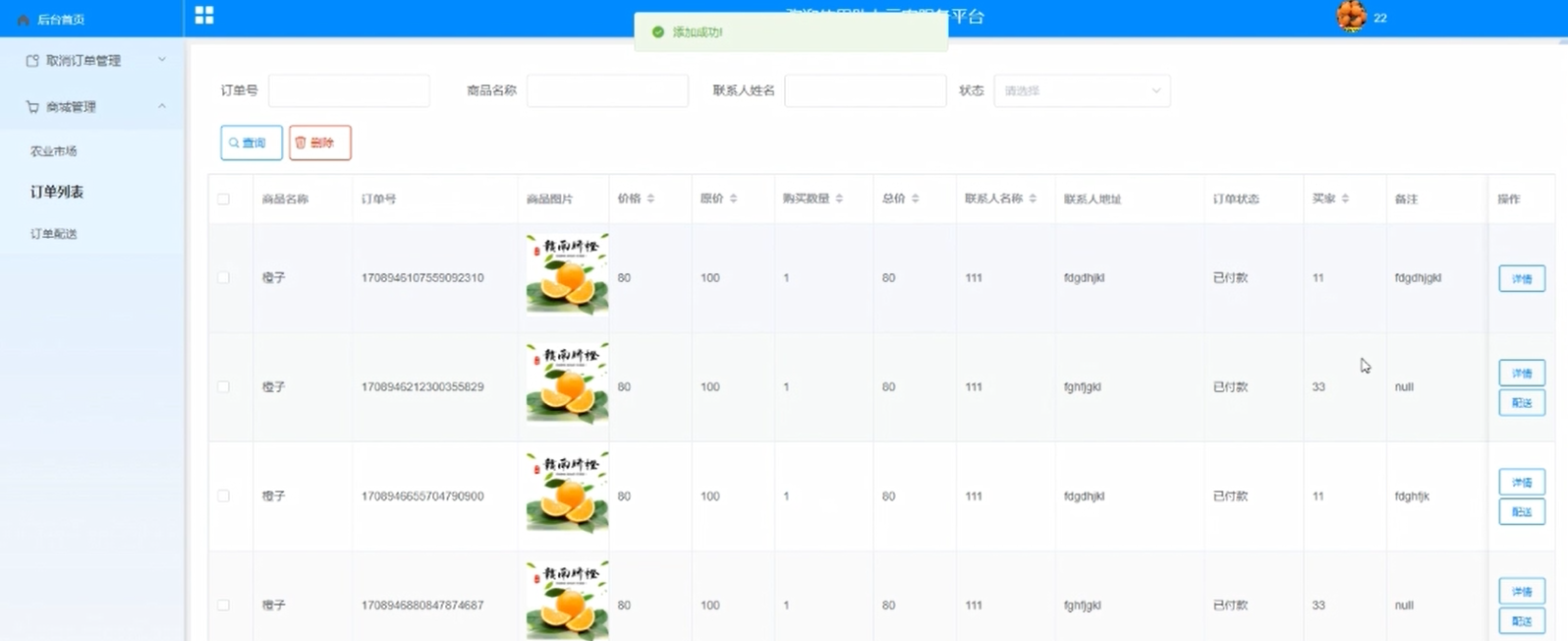This screenshot has height=641, width=1568.
Task: Go to 后台首页 in the sidebar
Action: [x=61, y=20]
